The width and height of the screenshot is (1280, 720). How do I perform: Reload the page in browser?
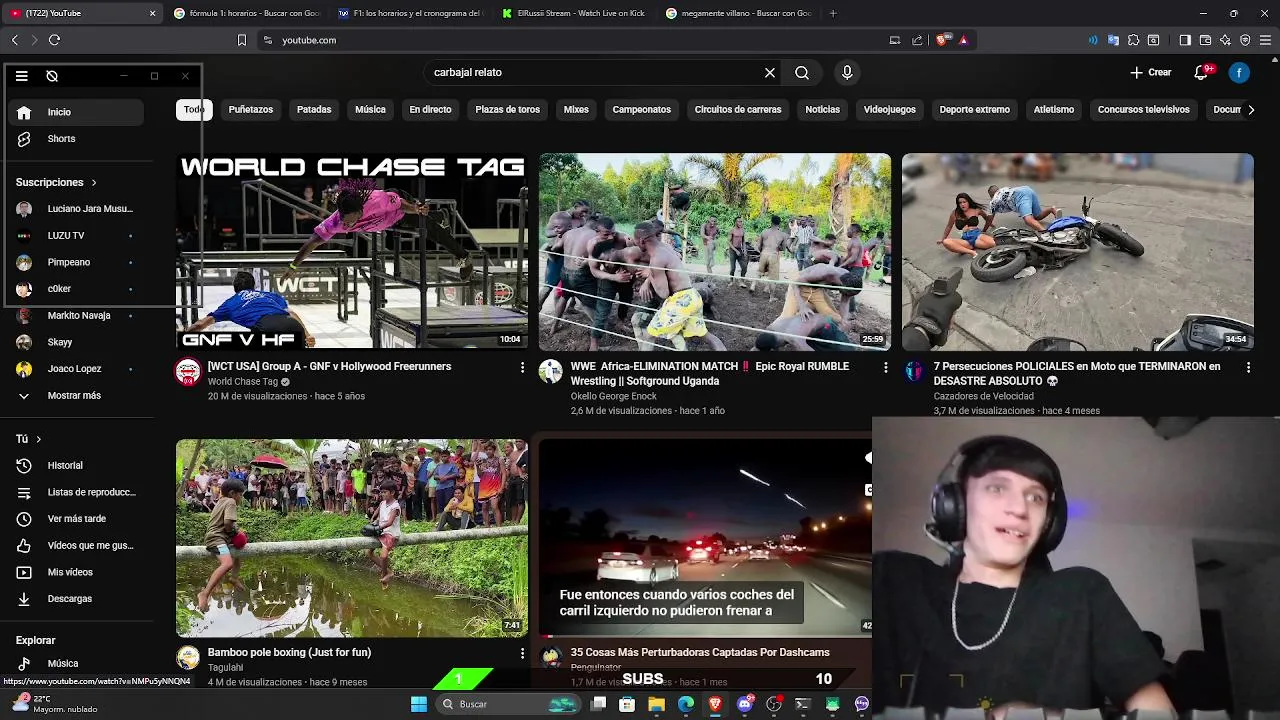54,40
